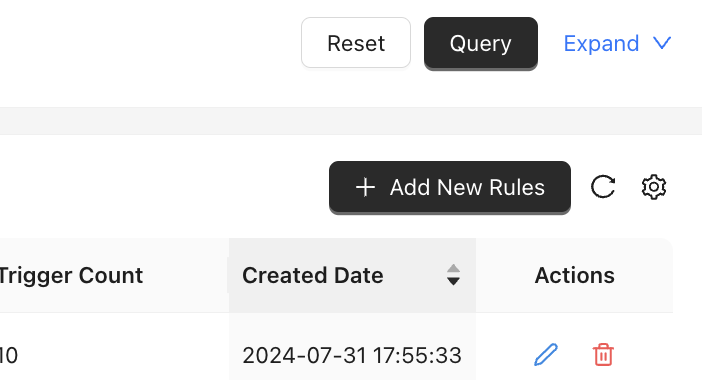The height and width of the screenshot is (380, 702).
Task: Click the plus icon in Add New Rules
Action: point(365,187)
